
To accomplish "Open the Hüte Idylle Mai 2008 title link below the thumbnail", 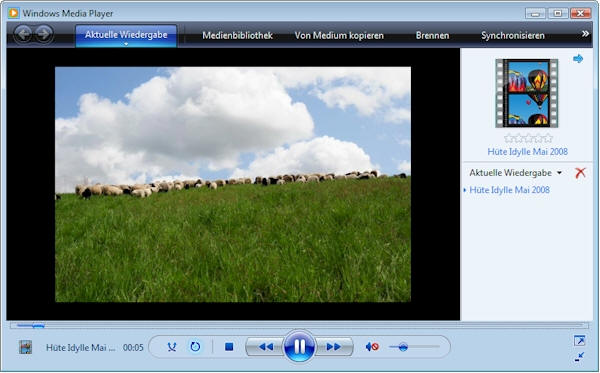I will click(x=527, y=151).
